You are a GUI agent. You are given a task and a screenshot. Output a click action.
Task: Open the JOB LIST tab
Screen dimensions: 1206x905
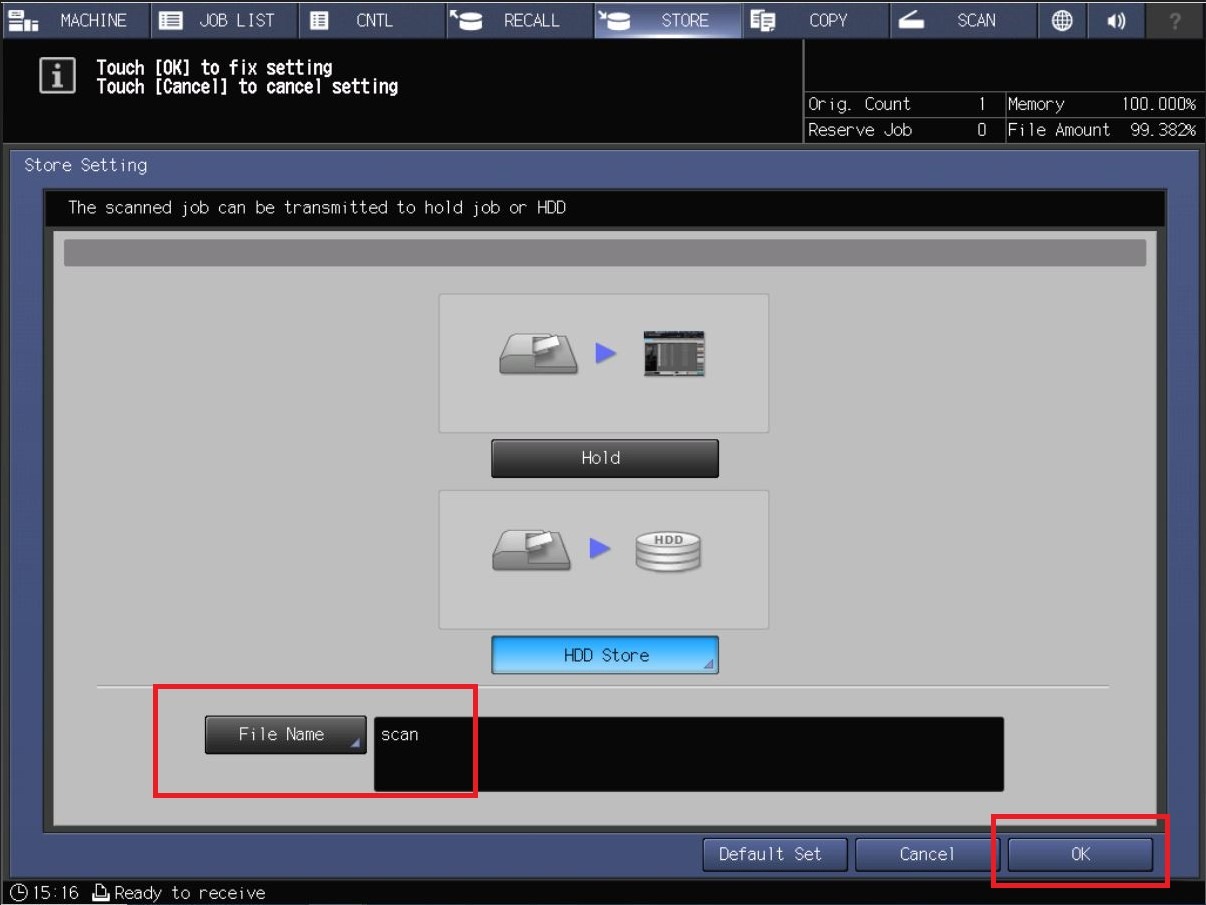point(224,20)
